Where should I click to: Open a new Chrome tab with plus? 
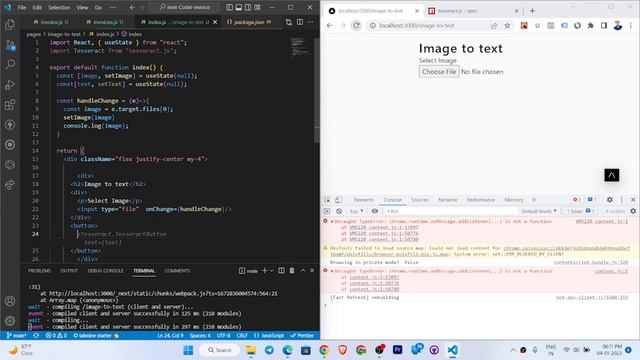point(532,11)
